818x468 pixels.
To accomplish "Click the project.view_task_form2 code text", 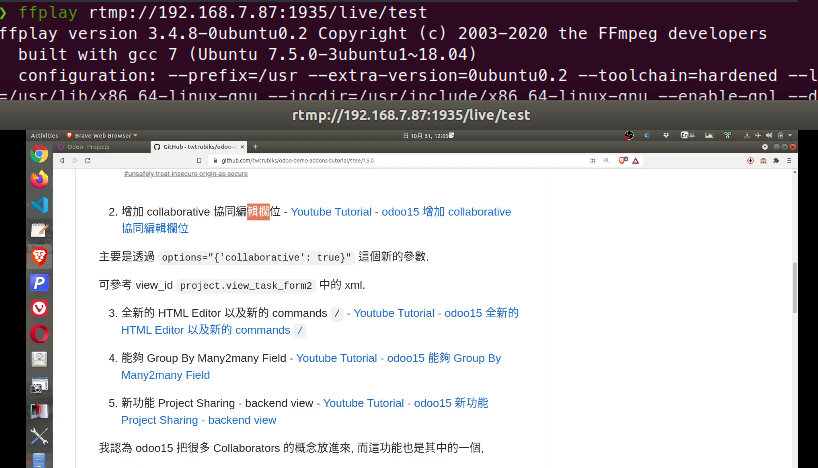I will [246, 285].
